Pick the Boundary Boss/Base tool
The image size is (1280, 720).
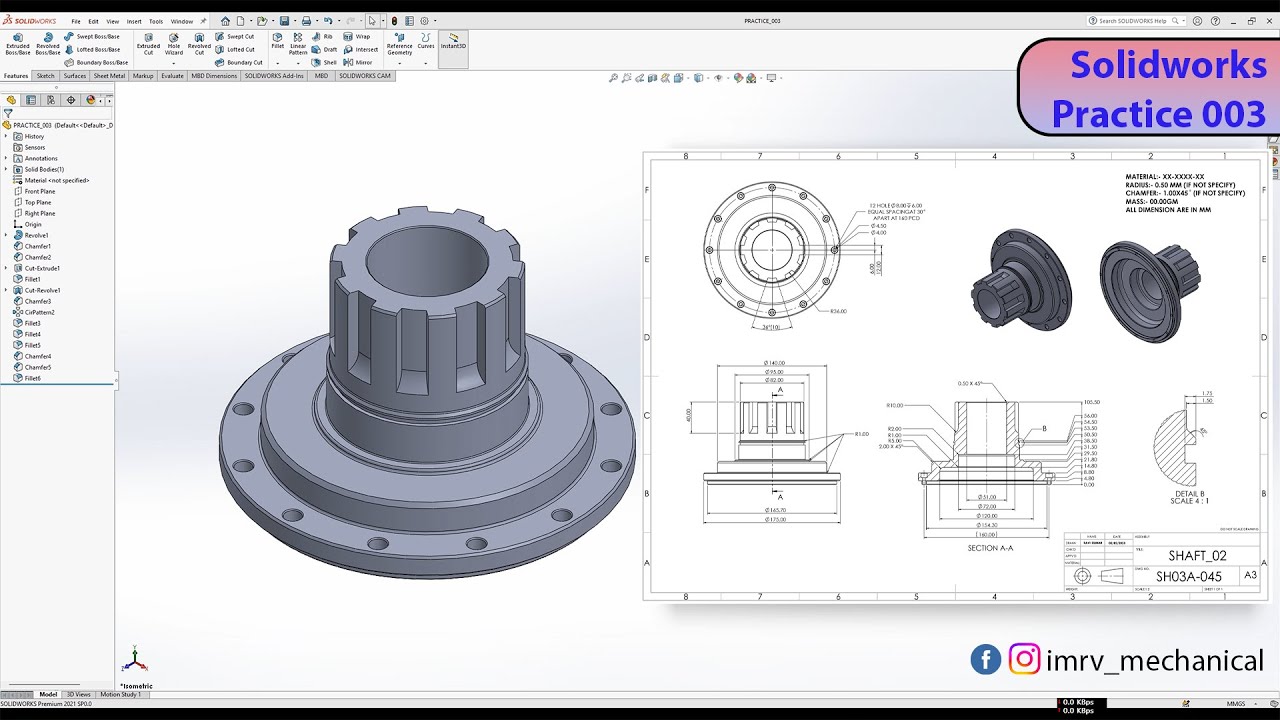pyautogui.click(x=96, y=62)
